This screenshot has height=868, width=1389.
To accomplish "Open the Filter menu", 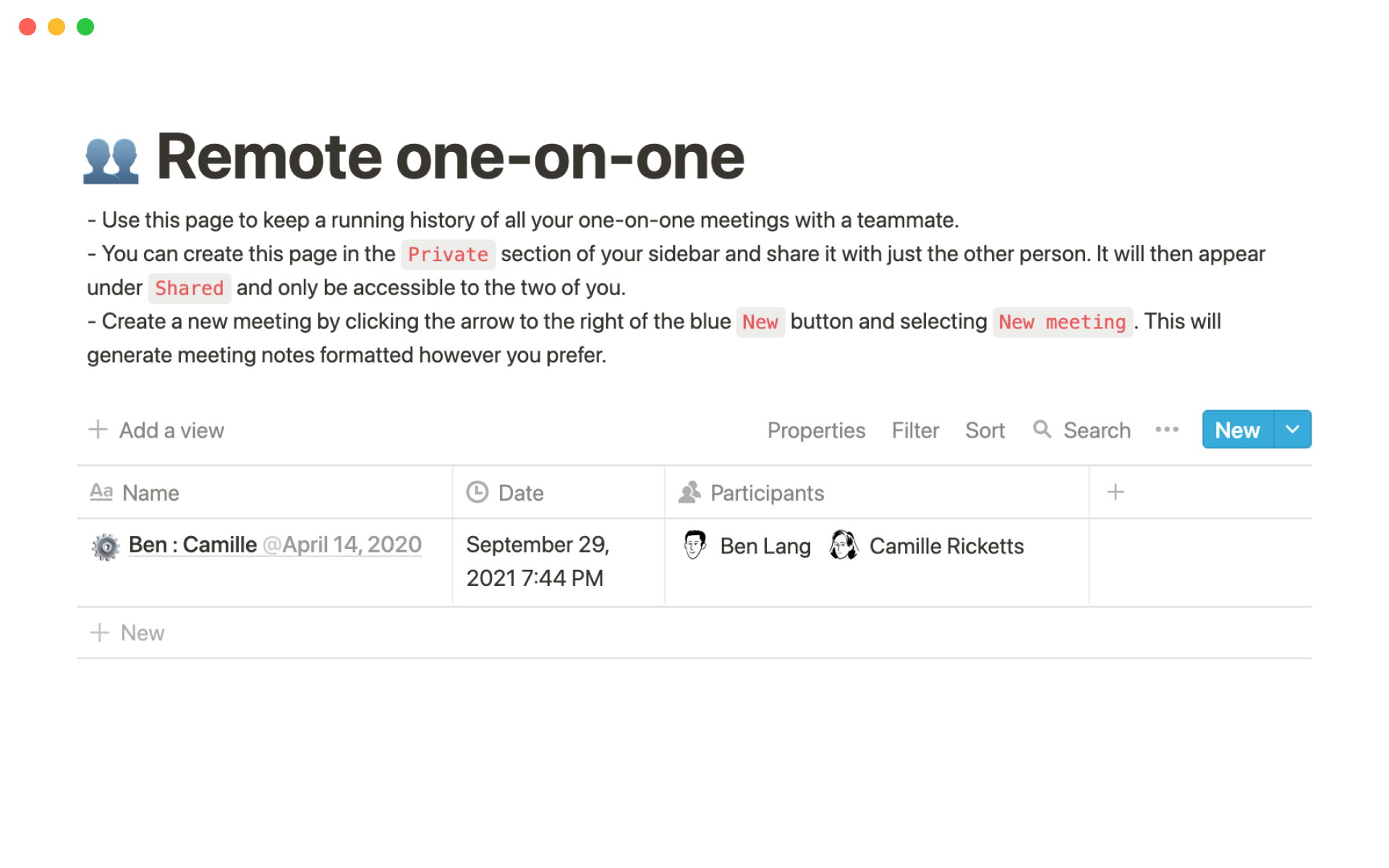I will [x=915, y=430].
